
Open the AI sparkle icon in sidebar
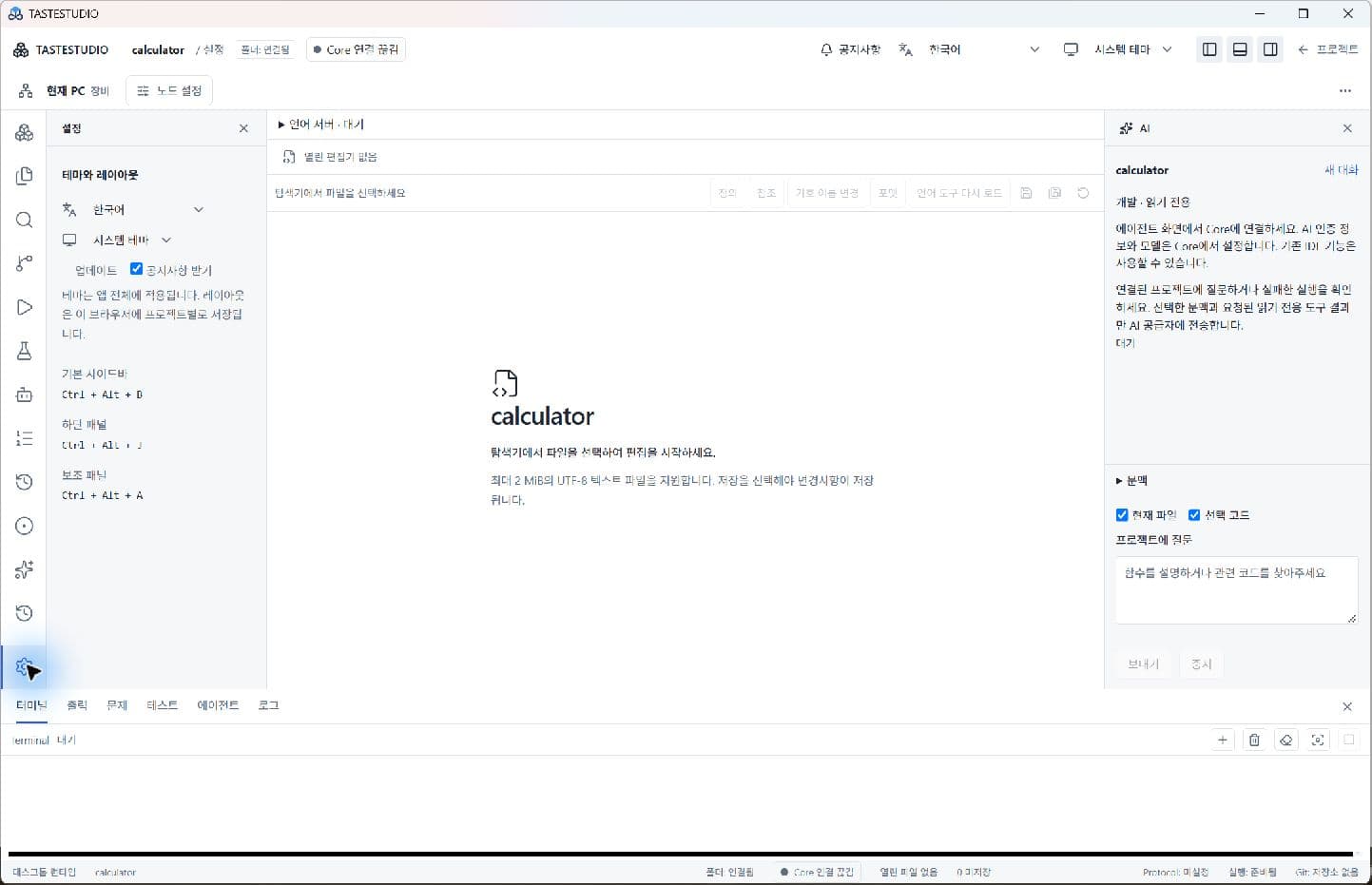coord(25,569)
